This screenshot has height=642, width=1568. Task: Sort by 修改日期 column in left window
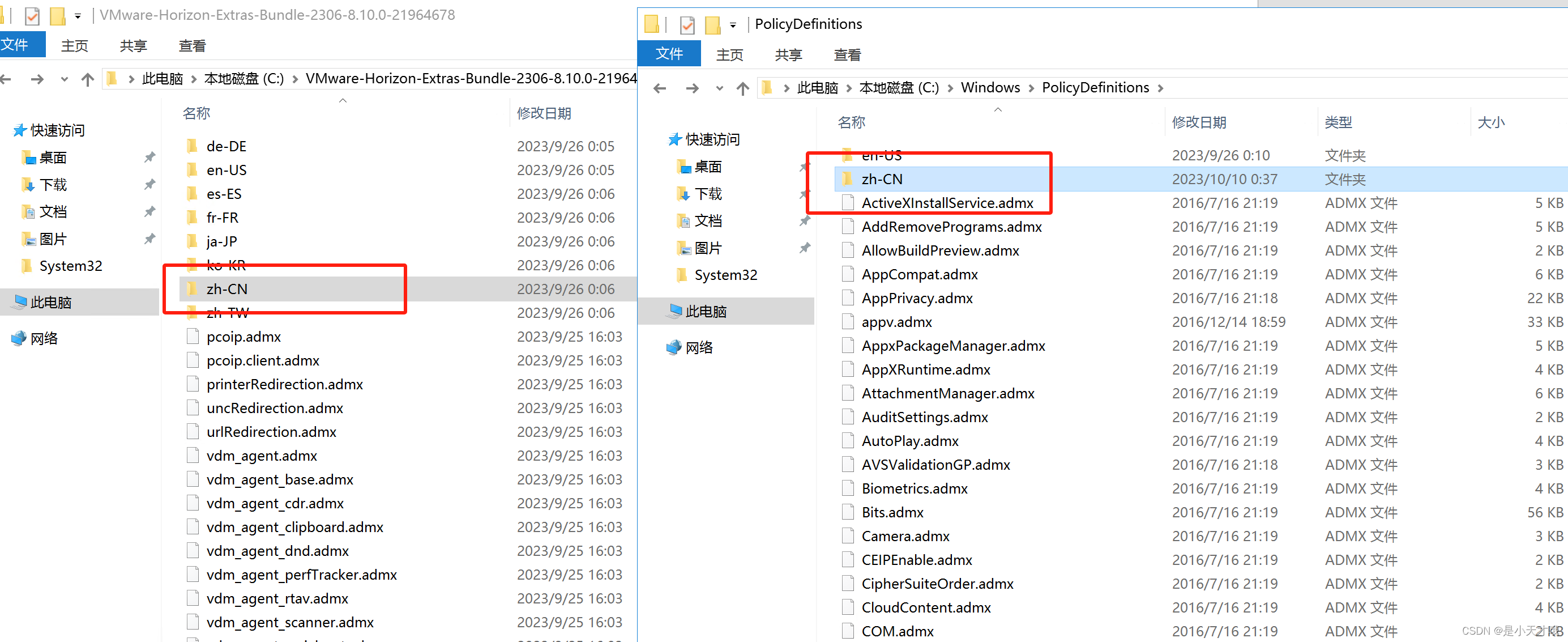coord(544,113)
